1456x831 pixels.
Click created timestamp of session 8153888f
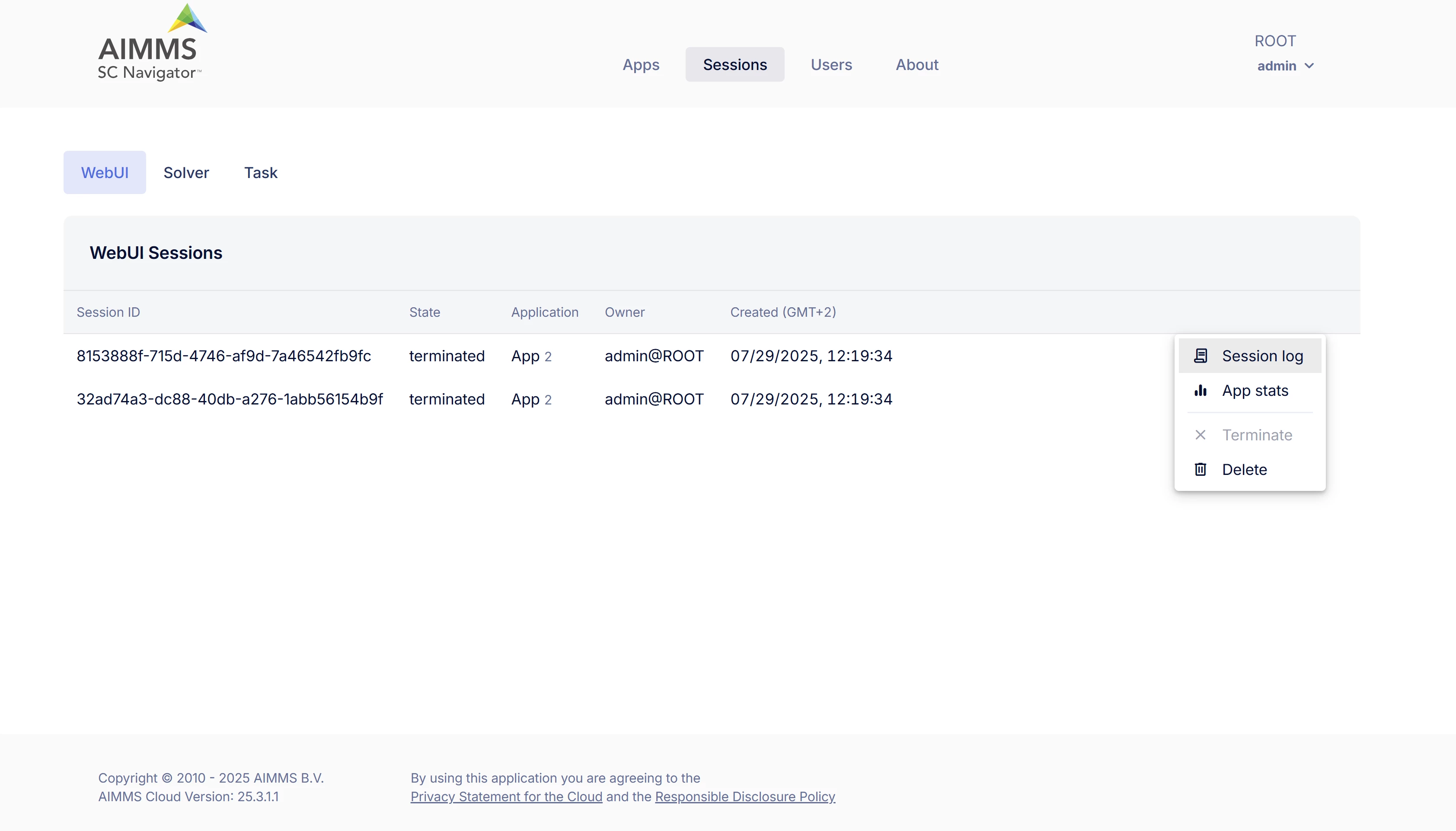coord(811,356)
